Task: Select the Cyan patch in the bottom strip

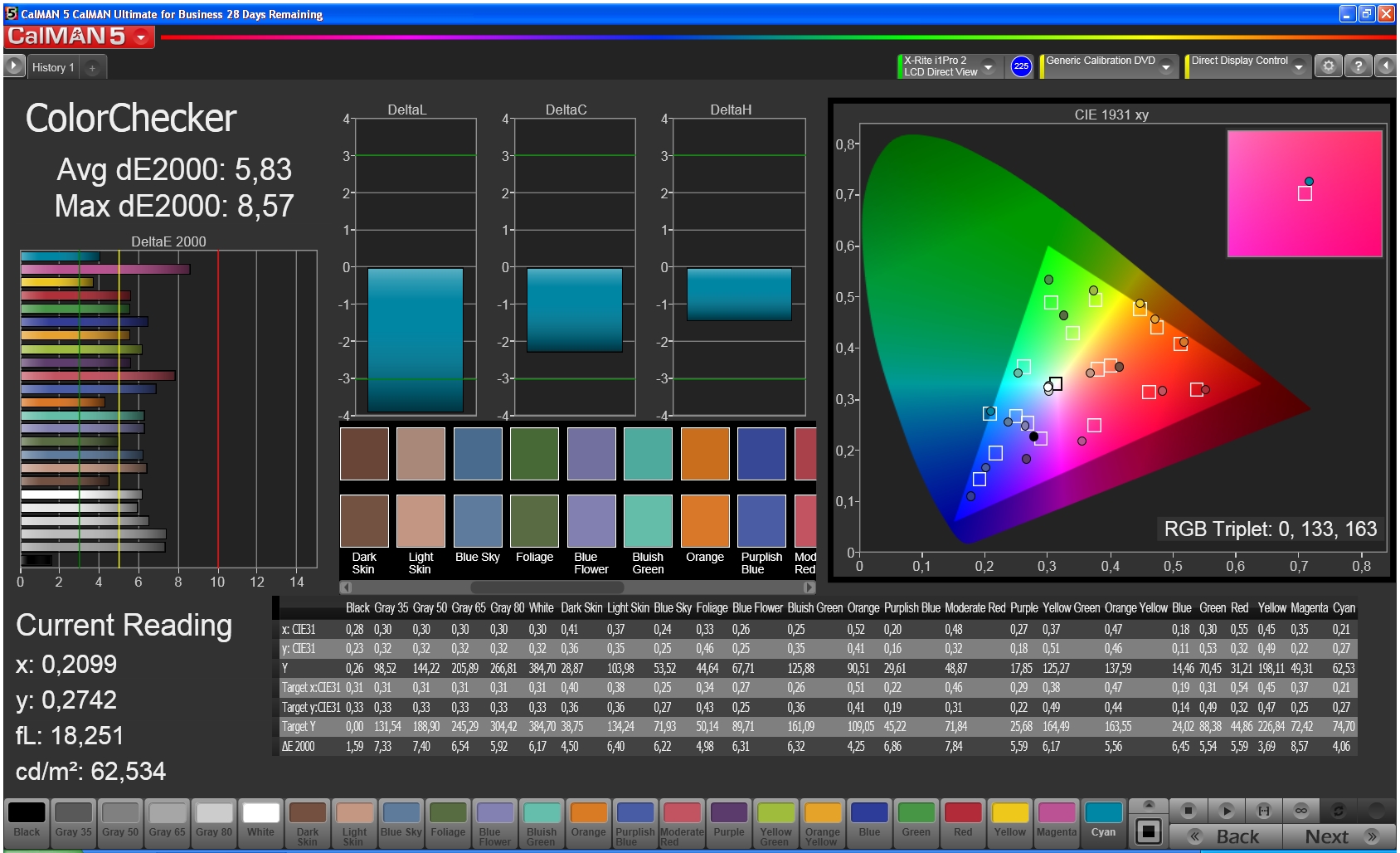Action: 1104,823
